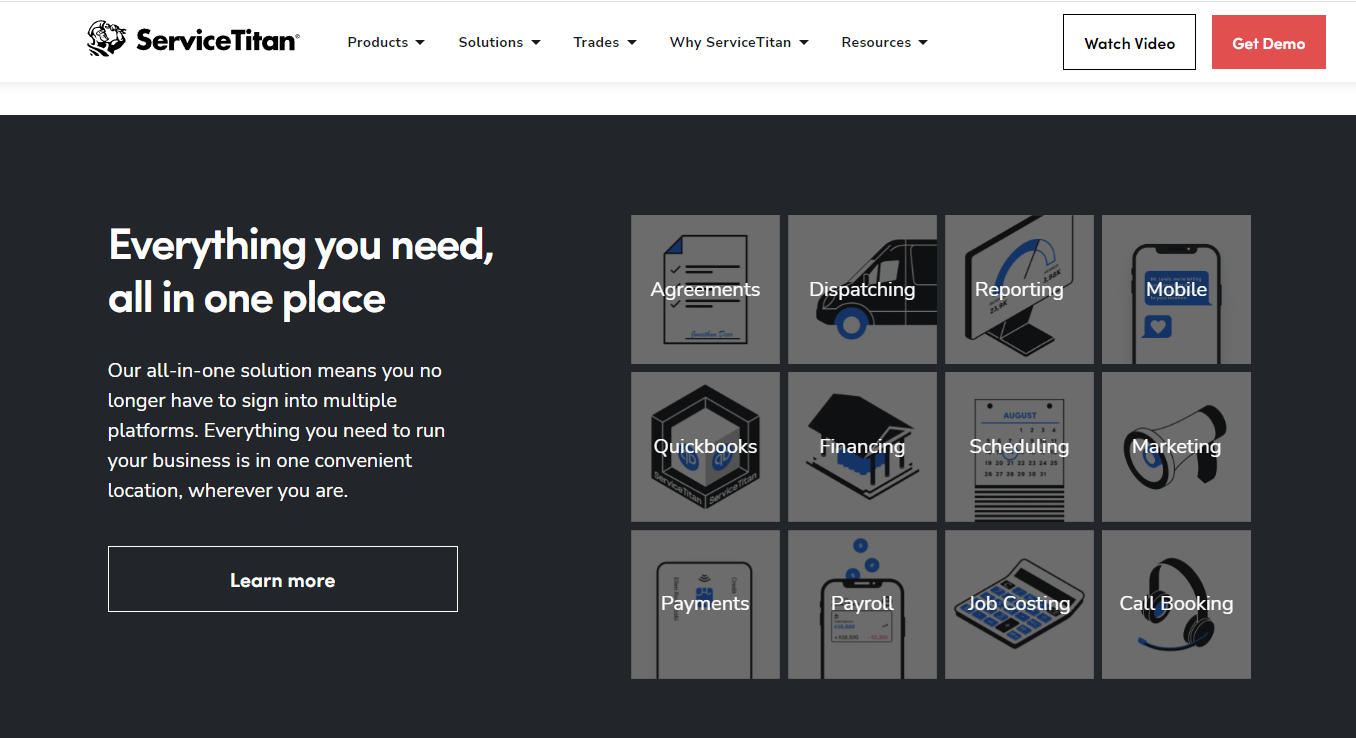Screen dimensions: 1356x738
Task: Click the paragraph starting 'Our all-in-one solution'
Action: (x=277, y=430)
